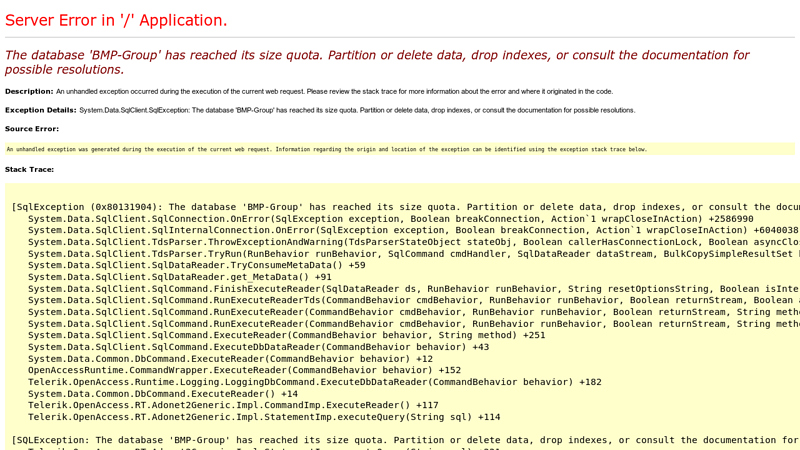Click the bold 'Source Error:' label
Screen dimensions: 800x450
(32, 129)
